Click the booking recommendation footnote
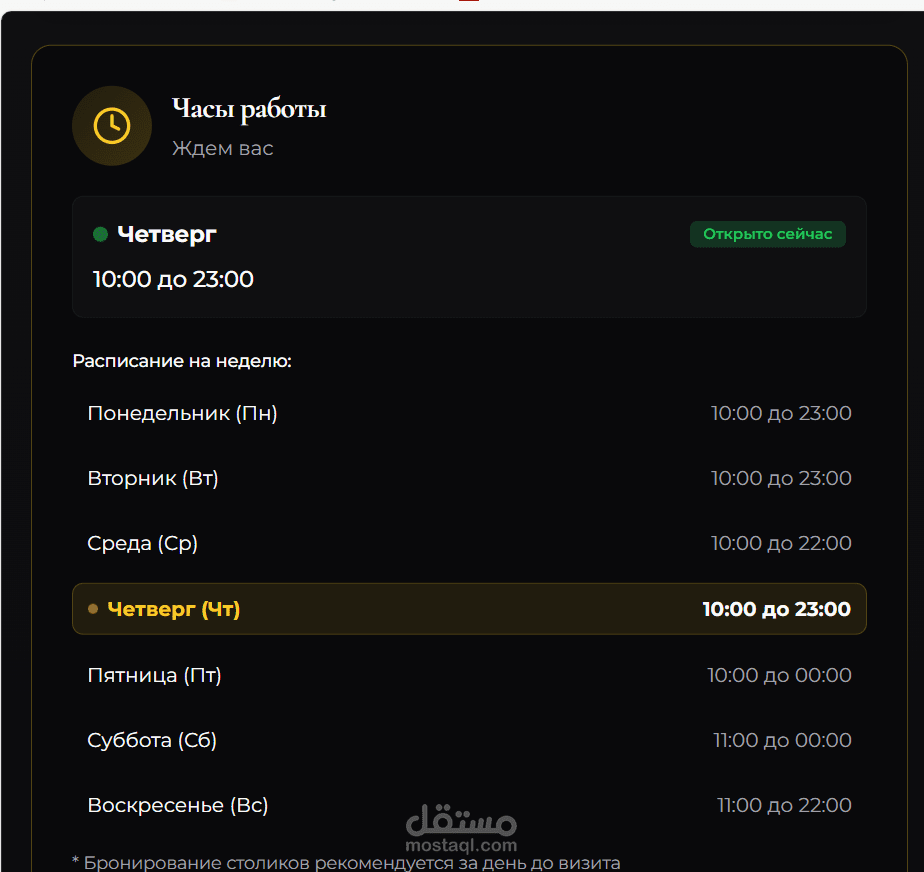Image resolution: width=924 pixels, height=872 pixels. 346,863
